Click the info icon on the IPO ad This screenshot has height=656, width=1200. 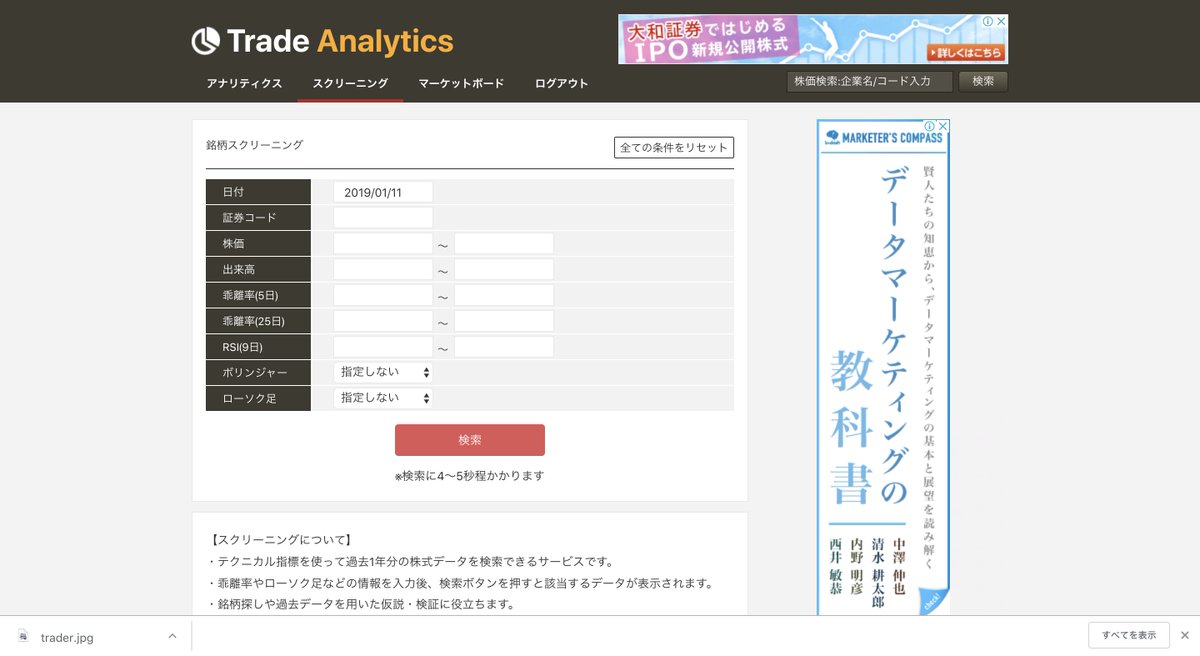[989, 21]
